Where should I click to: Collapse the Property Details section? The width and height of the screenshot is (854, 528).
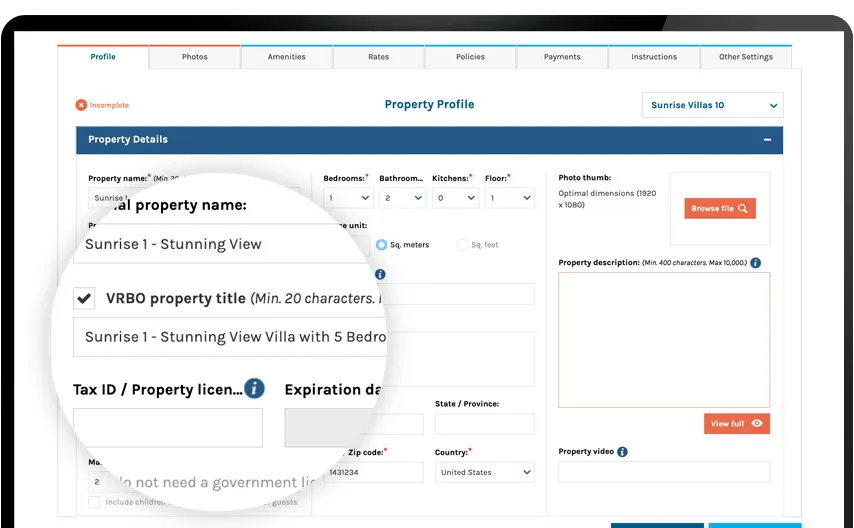(767, 140)
